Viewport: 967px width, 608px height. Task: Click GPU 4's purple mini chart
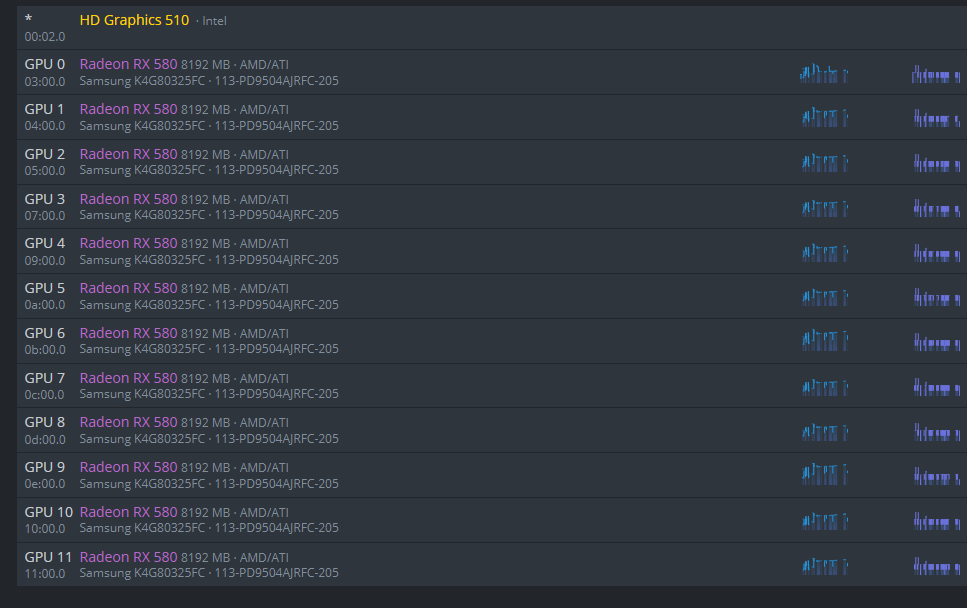(x=936, y=253)
